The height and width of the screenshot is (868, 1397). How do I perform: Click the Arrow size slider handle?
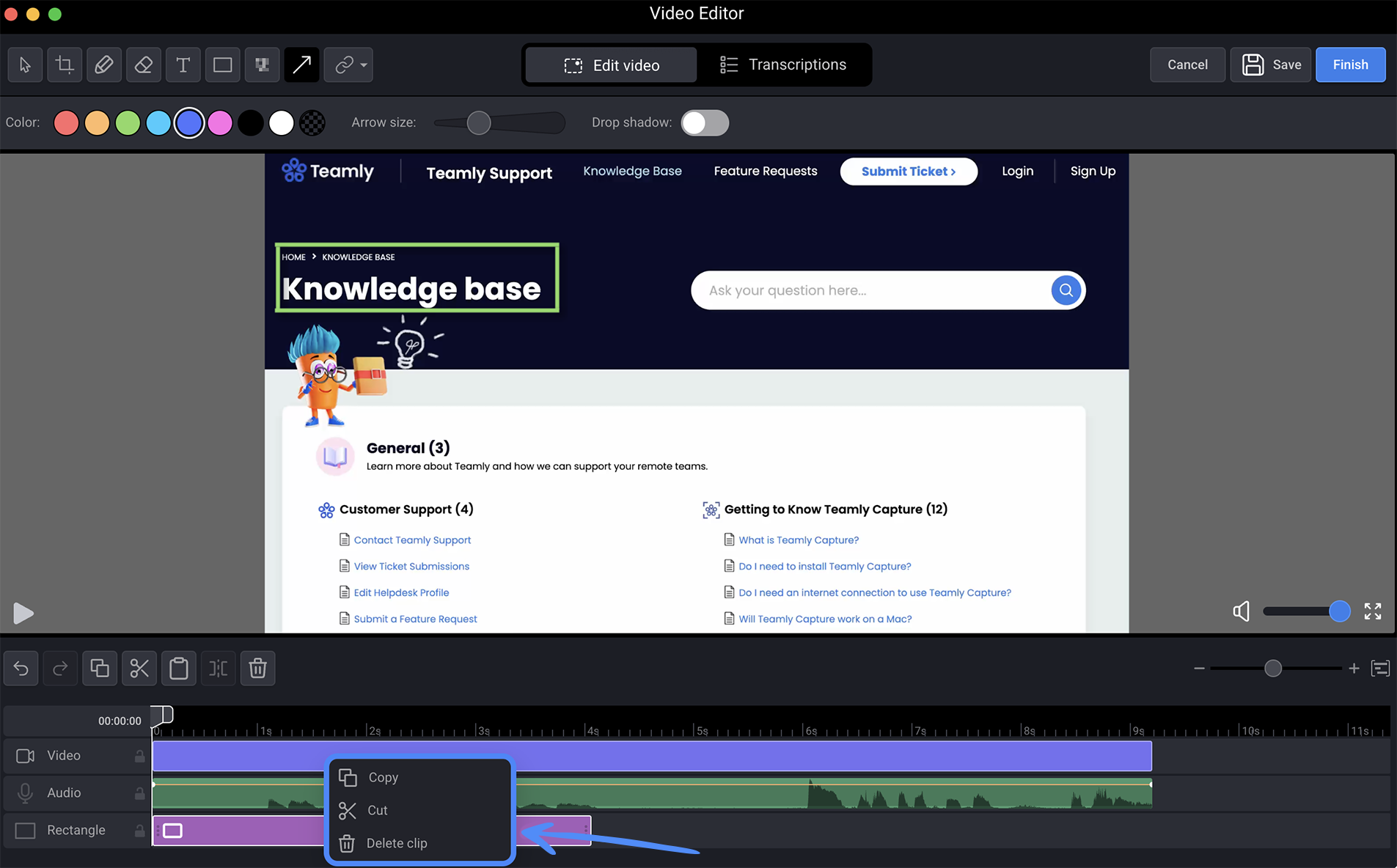click(x=479, y=123)
